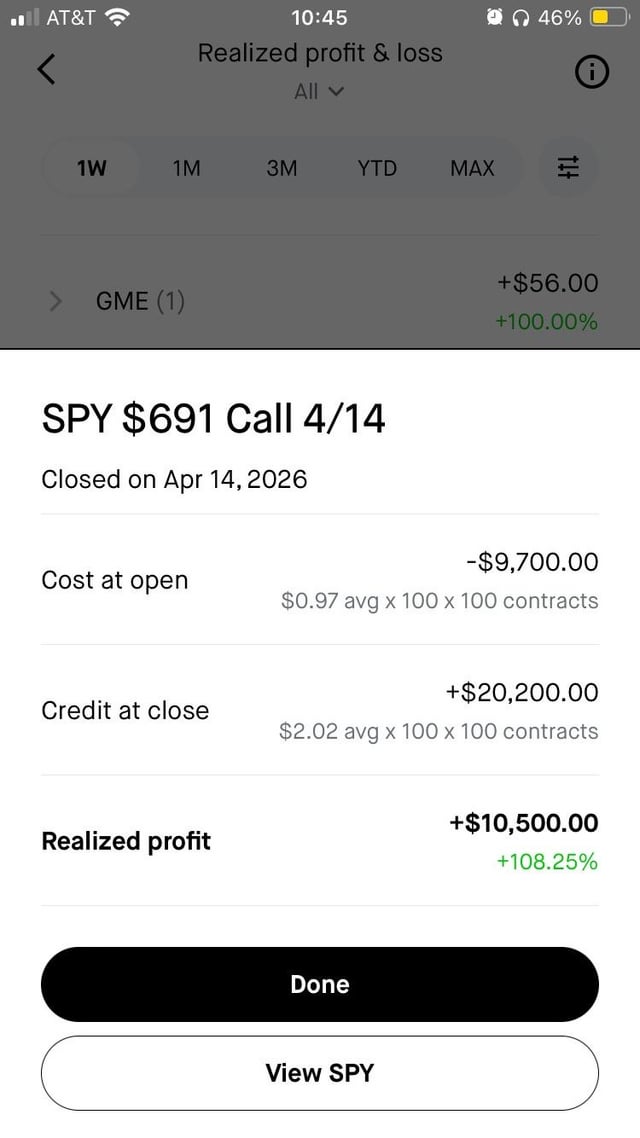Open the All accounts dropdown
The width and height of the screenshot is (640, 1138).
coord(319,91)
